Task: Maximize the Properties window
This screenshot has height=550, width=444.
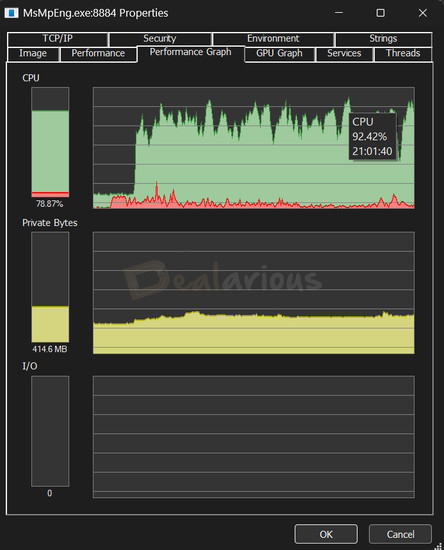Action: (381, 13)
